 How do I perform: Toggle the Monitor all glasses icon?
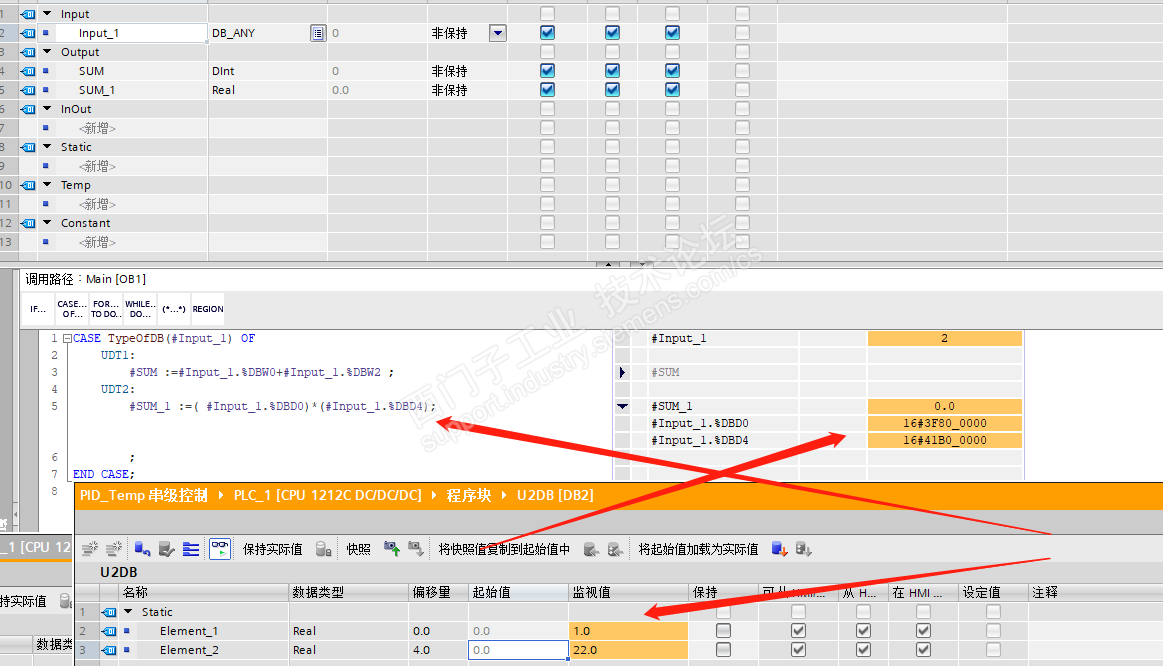coord(220,549)
